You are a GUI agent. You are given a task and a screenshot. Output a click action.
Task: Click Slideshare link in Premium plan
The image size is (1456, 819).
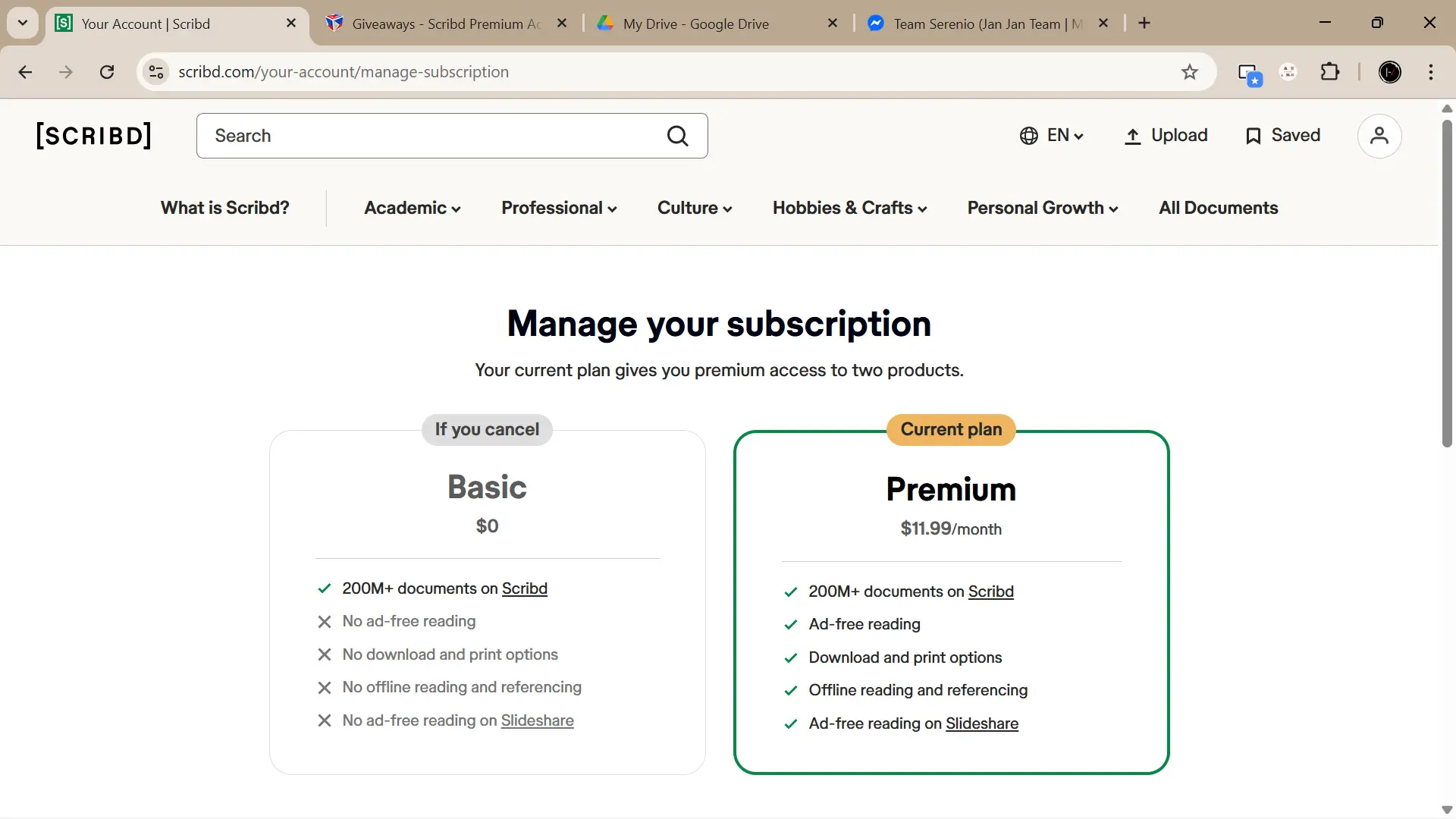coord(981,723)
